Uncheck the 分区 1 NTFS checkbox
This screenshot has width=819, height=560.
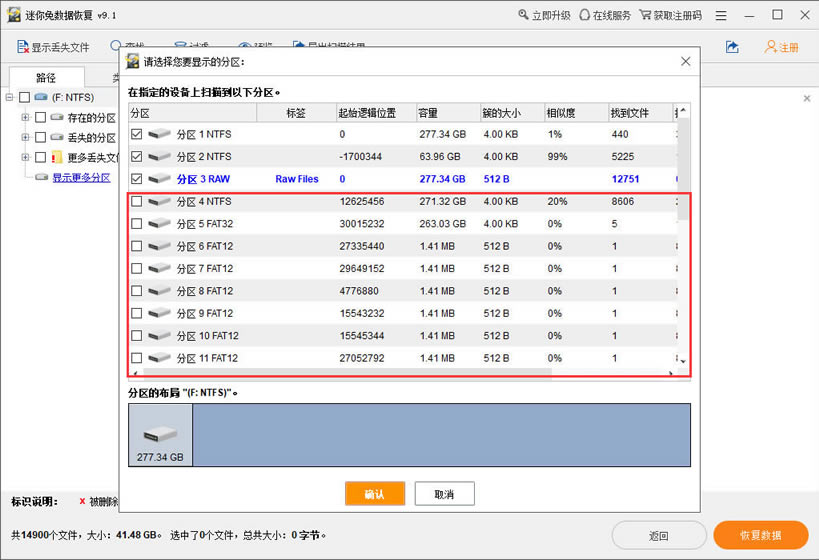[x=137, y=134]
